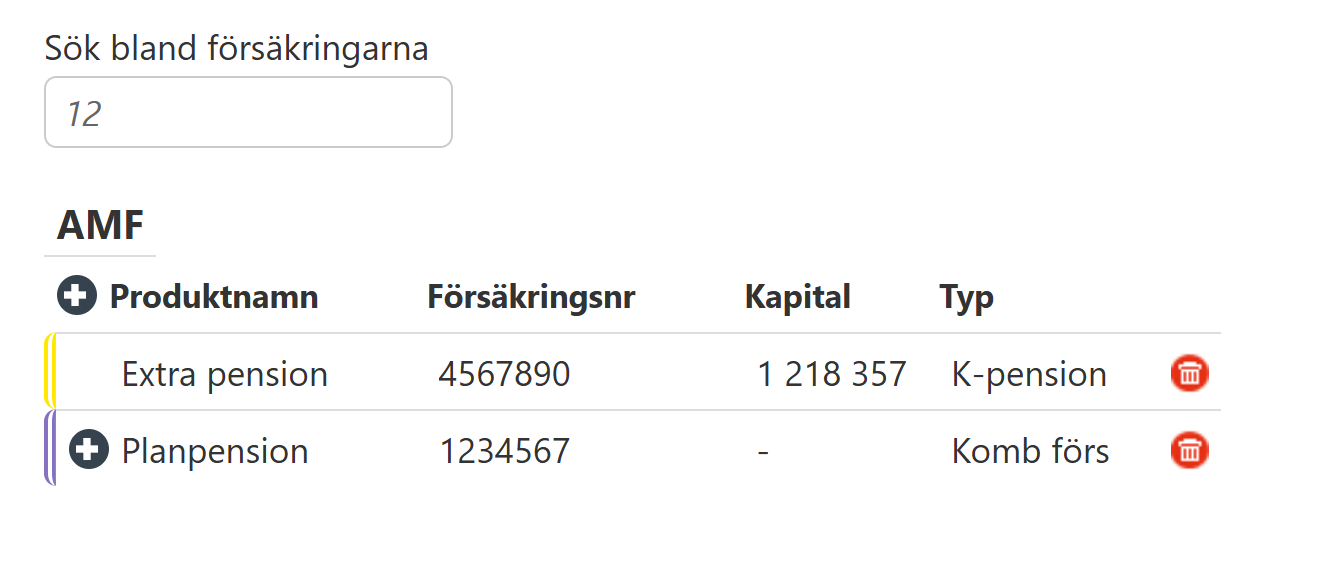Image resolution: width=1326 pixels, height=565 pixels.
Task: Select the Extra pension product name
Action: pyautogui.click(x=225, y=374)
